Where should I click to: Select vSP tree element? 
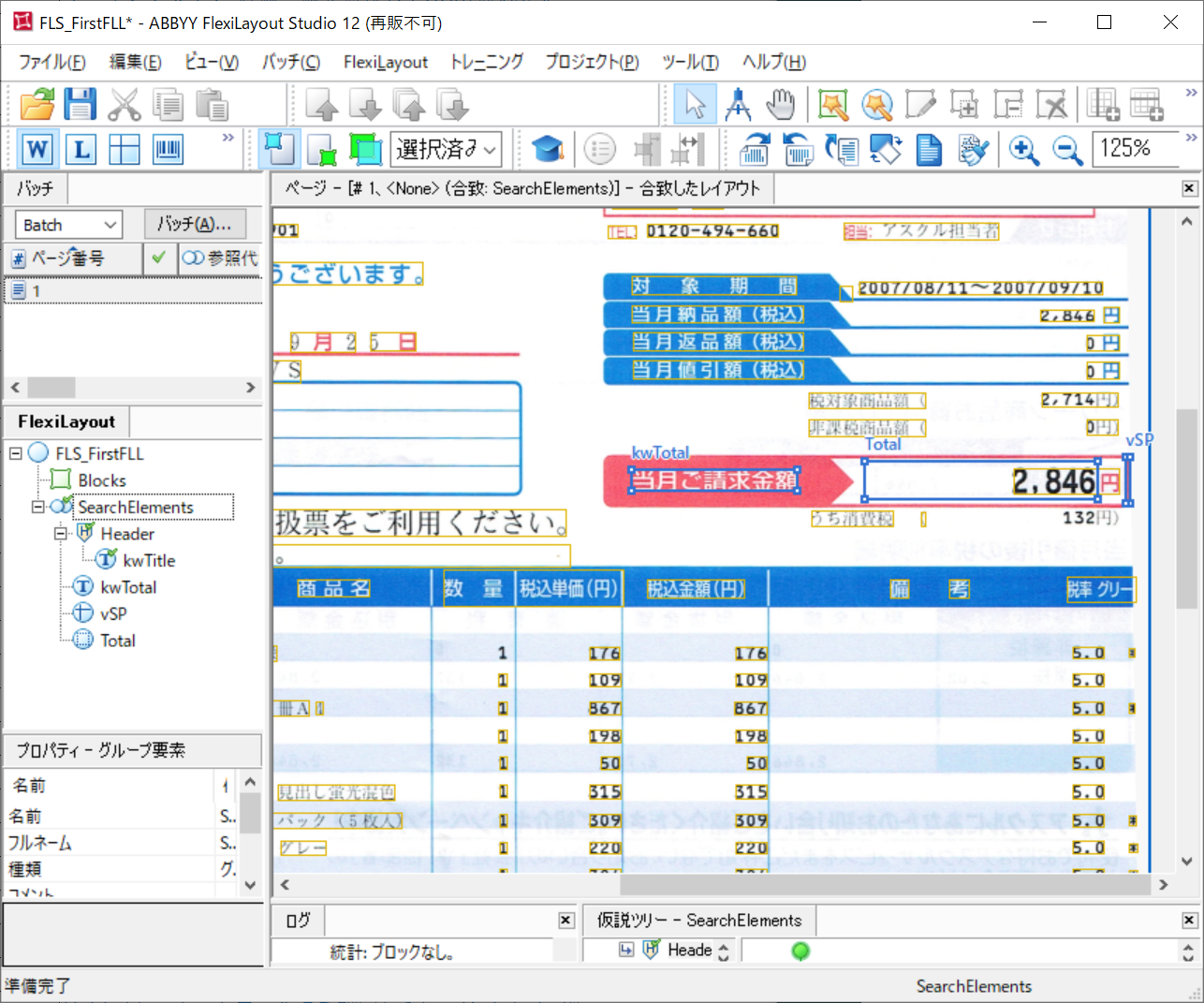pos(113,613)
